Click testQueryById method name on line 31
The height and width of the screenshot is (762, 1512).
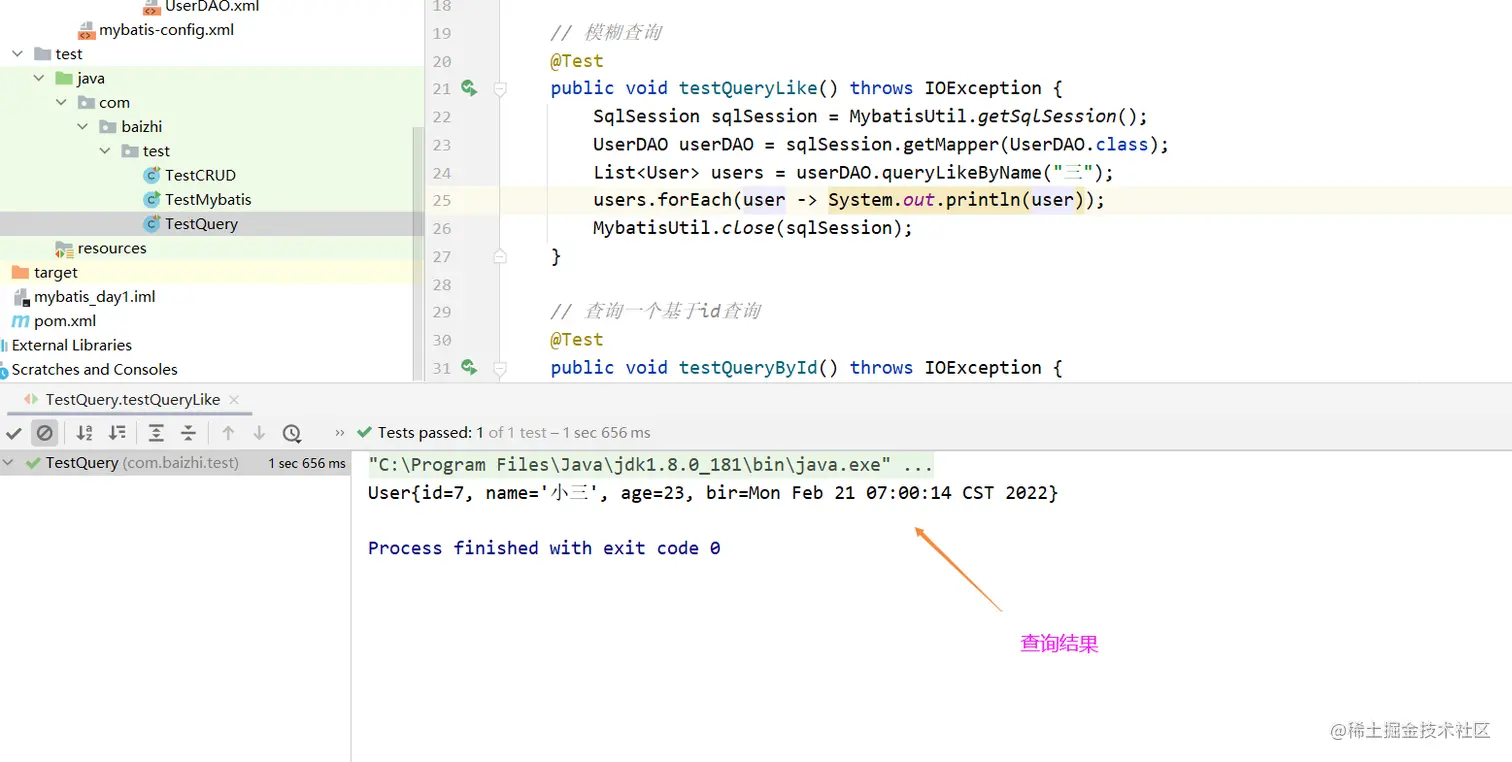pos(748,368)
